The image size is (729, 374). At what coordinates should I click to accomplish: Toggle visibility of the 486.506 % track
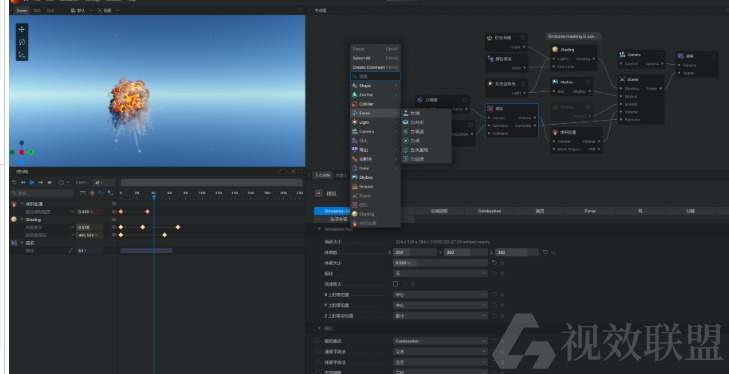pyautogui.click(x=114, y=235)
